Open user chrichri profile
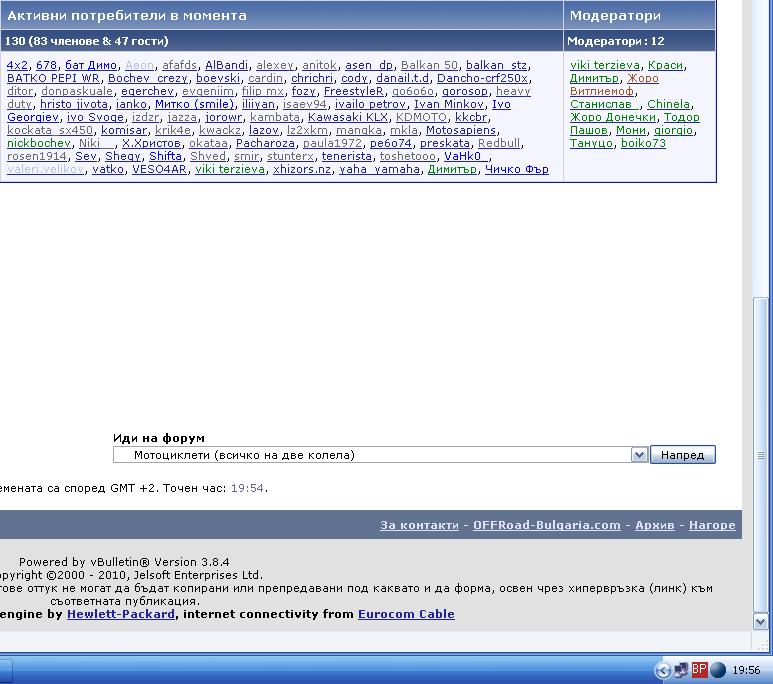Screen dimensions: 773x684 coord(312,78)
